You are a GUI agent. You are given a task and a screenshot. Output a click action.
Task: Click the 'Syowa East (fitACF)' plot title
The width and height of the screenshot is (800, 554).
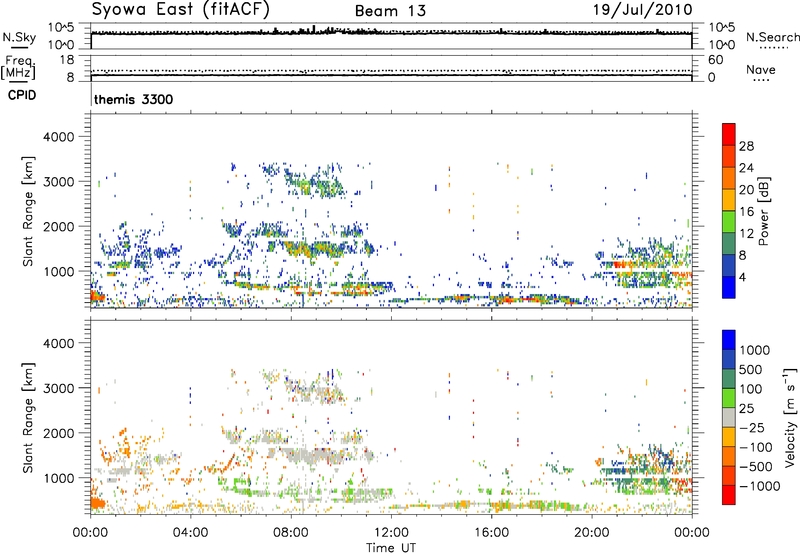click(x=181, y=10)
